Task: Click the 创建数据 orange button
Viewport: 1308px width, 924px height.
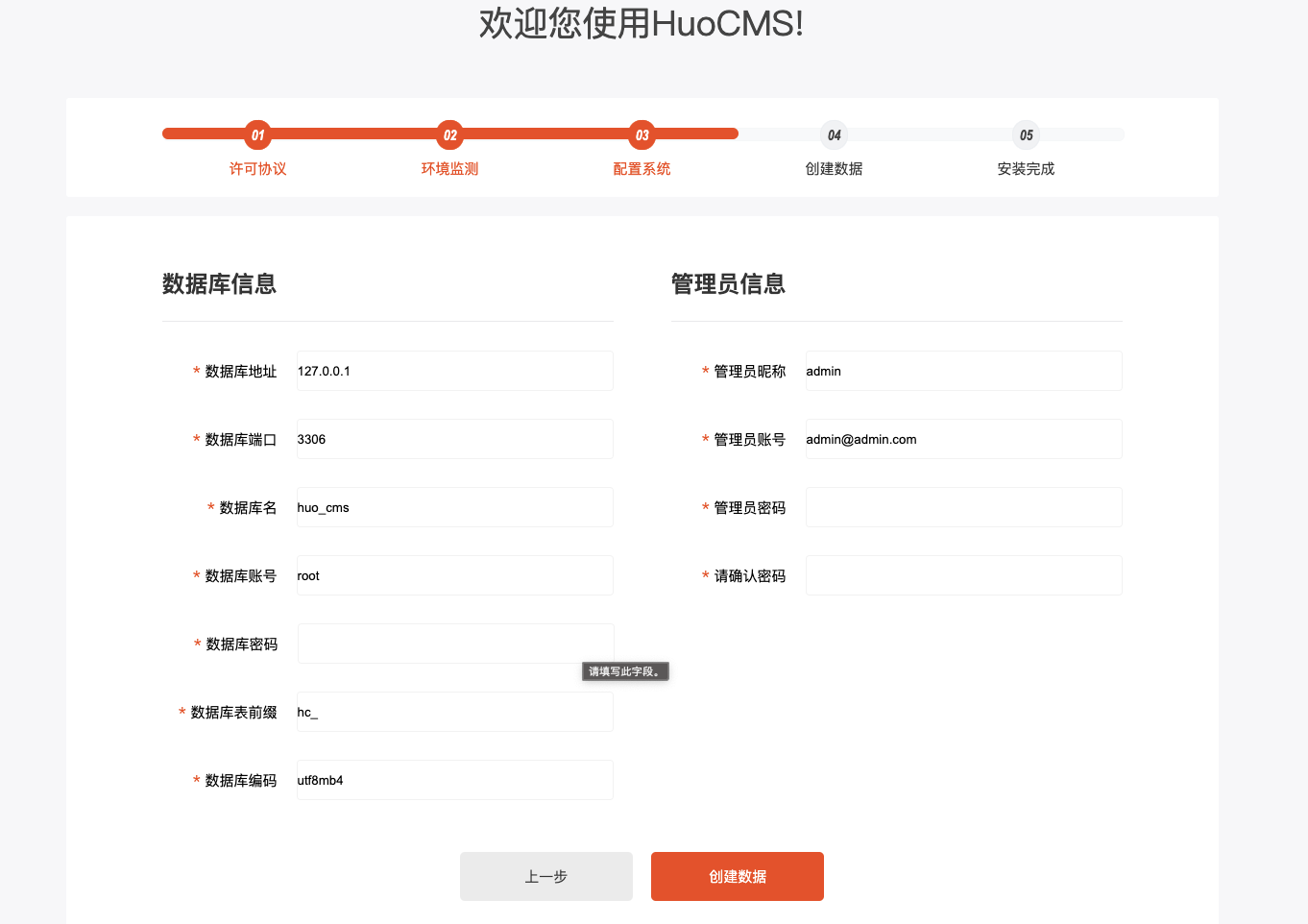Action: 738,876
